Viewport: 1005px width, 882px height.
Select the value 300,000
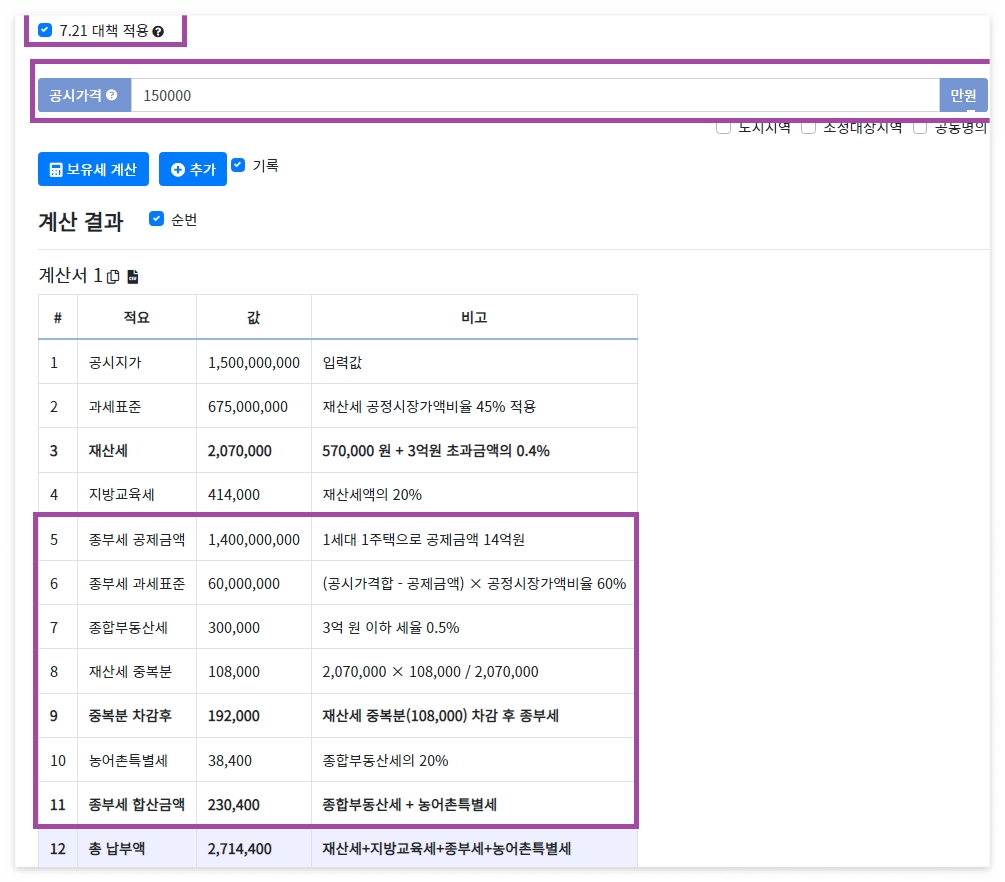coord(234,628)
